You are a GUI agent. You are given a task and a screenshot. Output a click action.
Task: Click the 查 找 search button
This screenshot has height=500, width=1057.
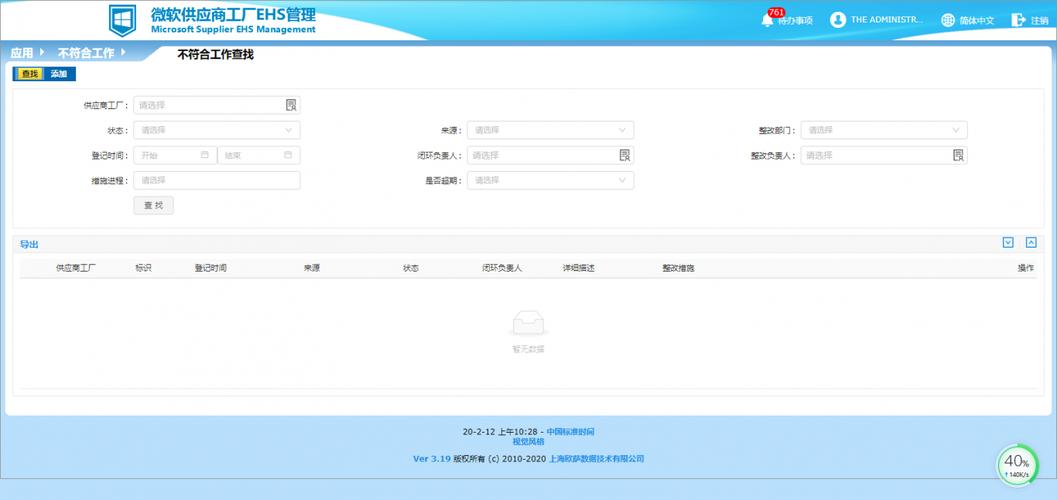154,206
